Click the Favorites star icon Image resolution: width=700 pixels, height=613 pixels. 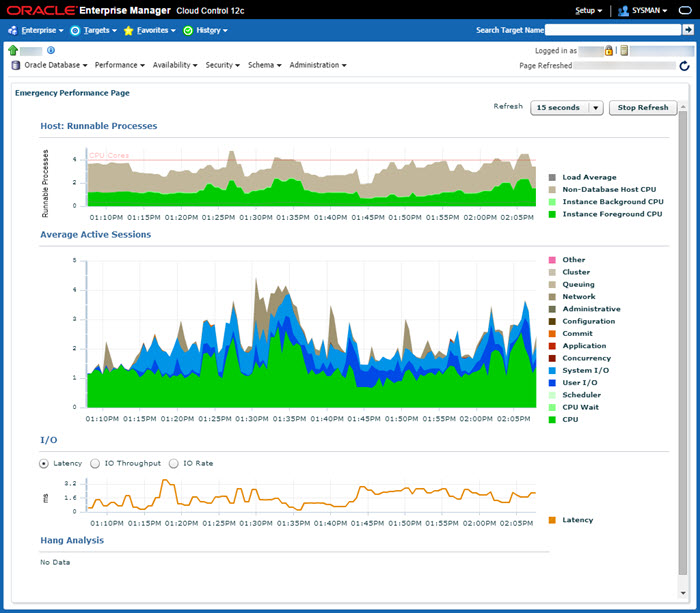129,30
